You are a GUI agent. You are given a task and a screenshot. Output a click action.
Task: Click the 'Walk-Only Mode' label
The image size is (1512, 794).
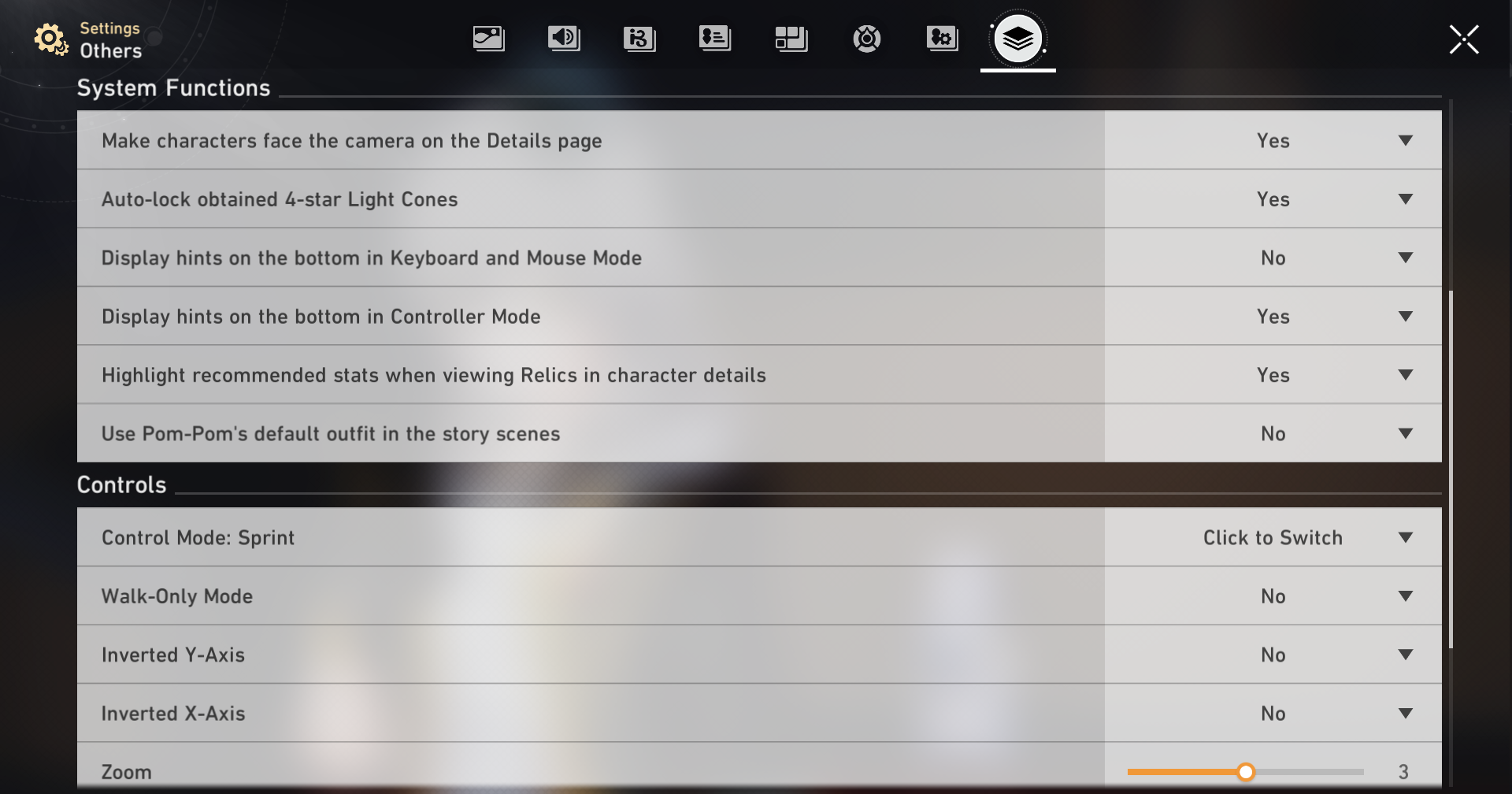[177, 596]
